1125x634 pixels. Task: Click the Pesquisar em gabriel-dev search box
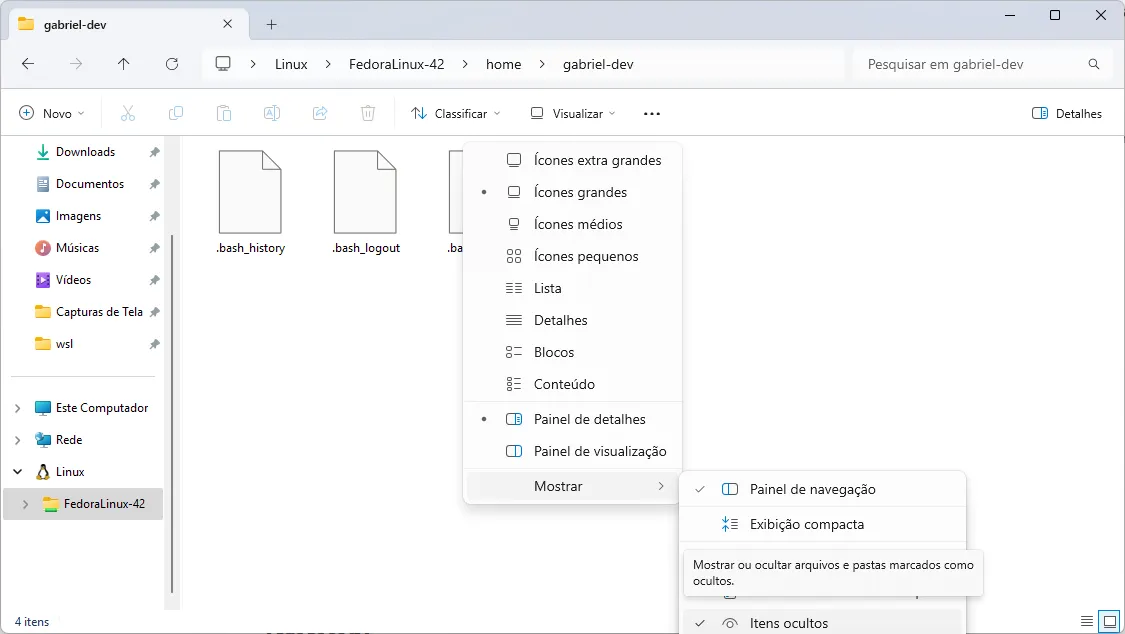click(x=982, y=64)
